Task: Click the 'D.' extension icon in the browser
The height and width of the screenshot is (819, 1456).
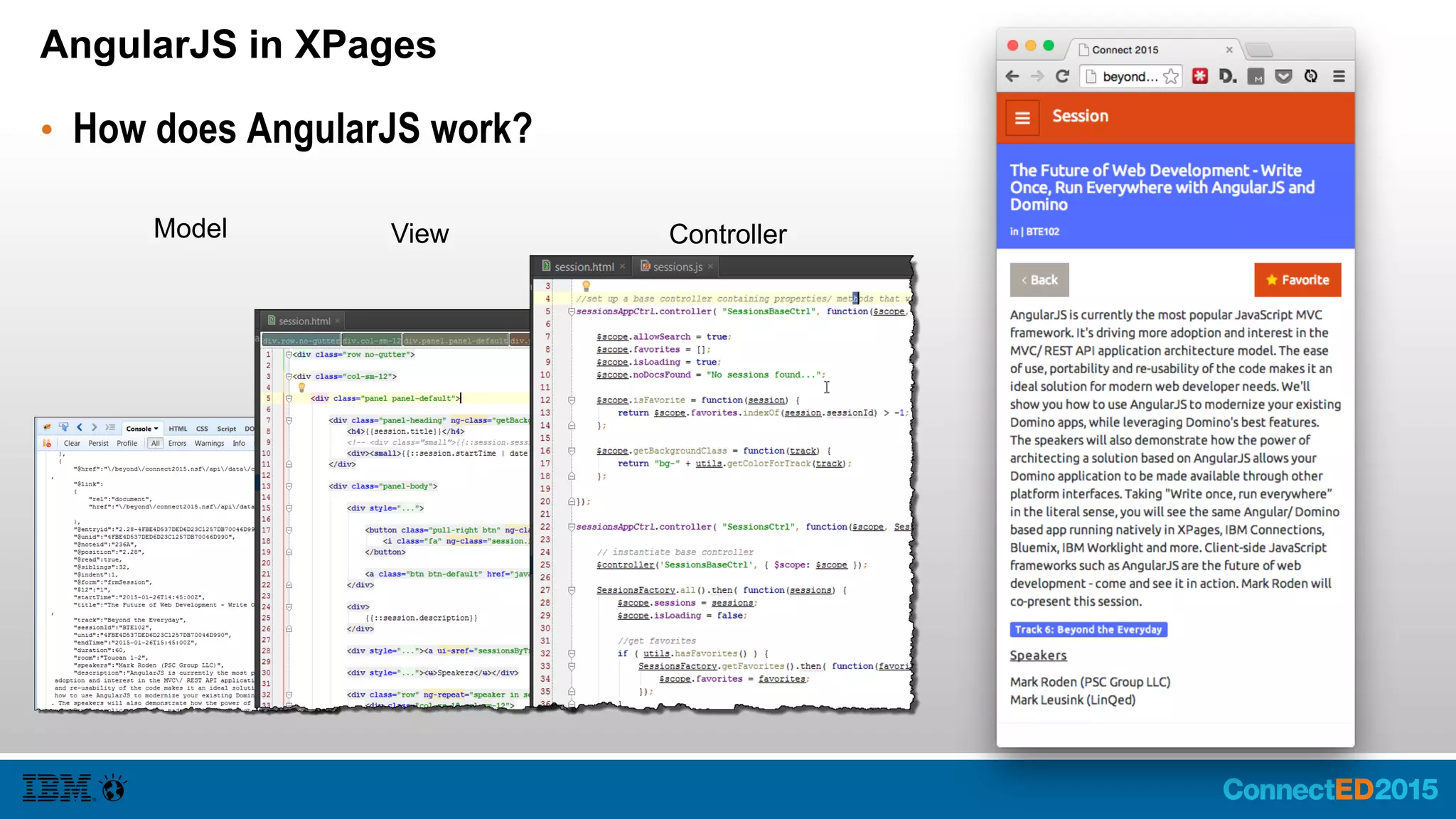Action: (1228, 76)
